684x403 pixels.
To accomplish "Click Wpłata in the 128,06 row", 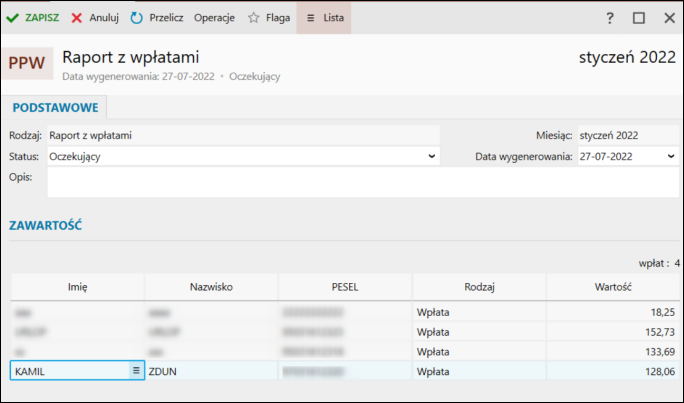I will [x=433, y=372].
